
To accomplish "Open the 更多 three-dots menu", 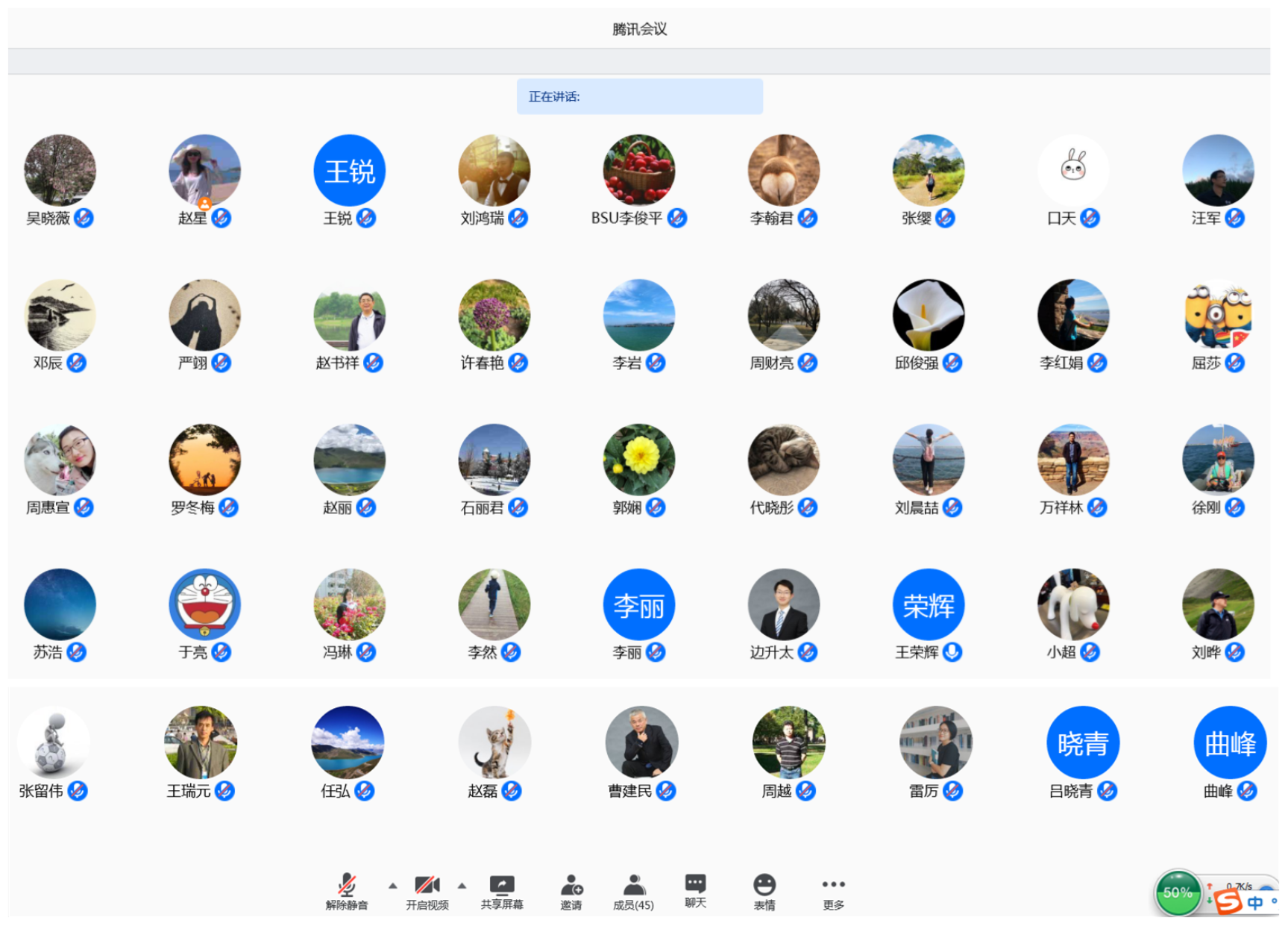I will click(833, 886).
